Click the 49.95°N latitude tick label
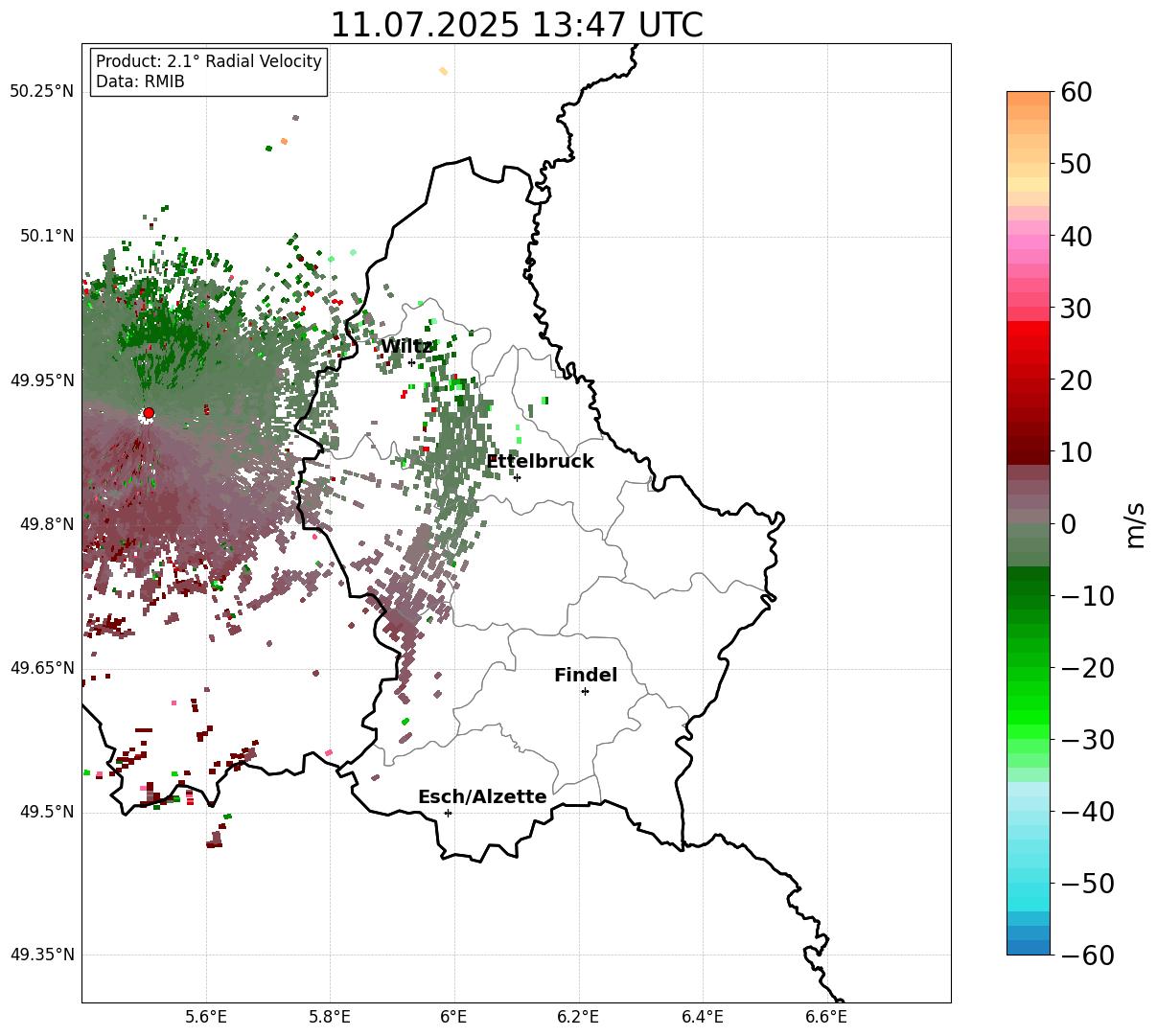Viewport: 1157px width, 1036px height. pyautogui.click(x=42, y=380)
